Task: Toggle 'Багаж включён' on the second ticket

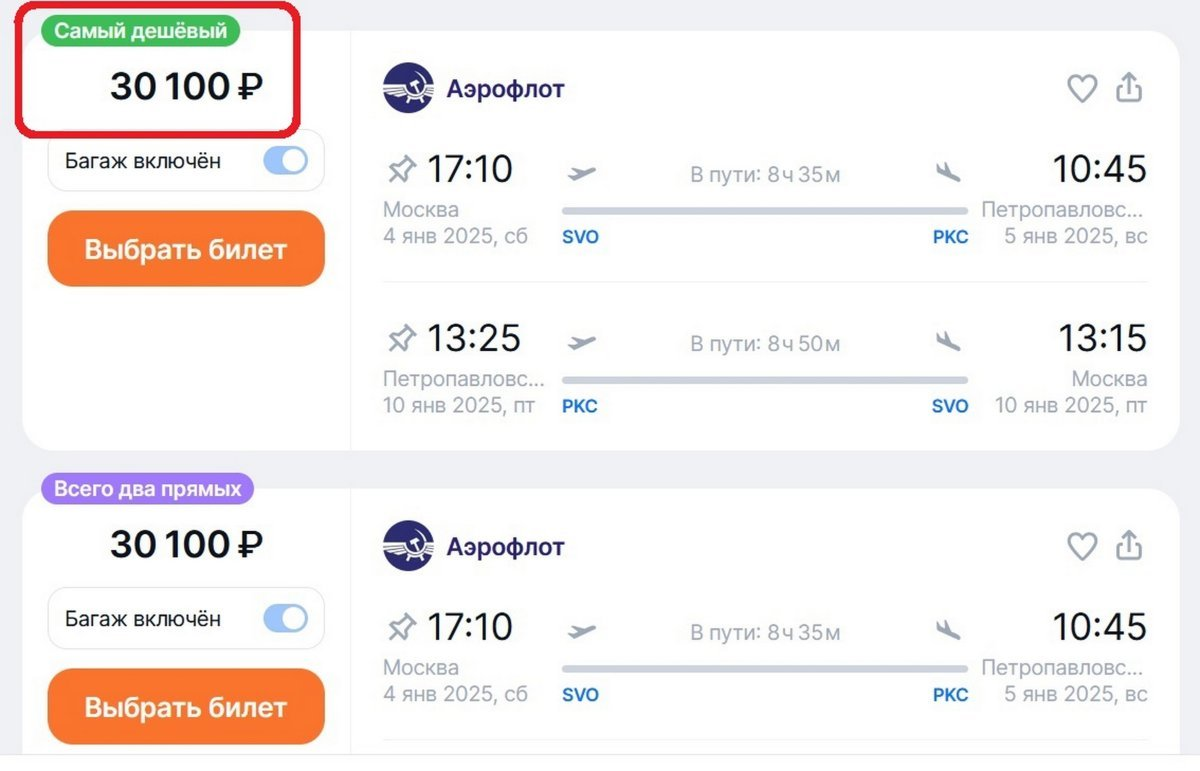Action: tap(286, 618)
